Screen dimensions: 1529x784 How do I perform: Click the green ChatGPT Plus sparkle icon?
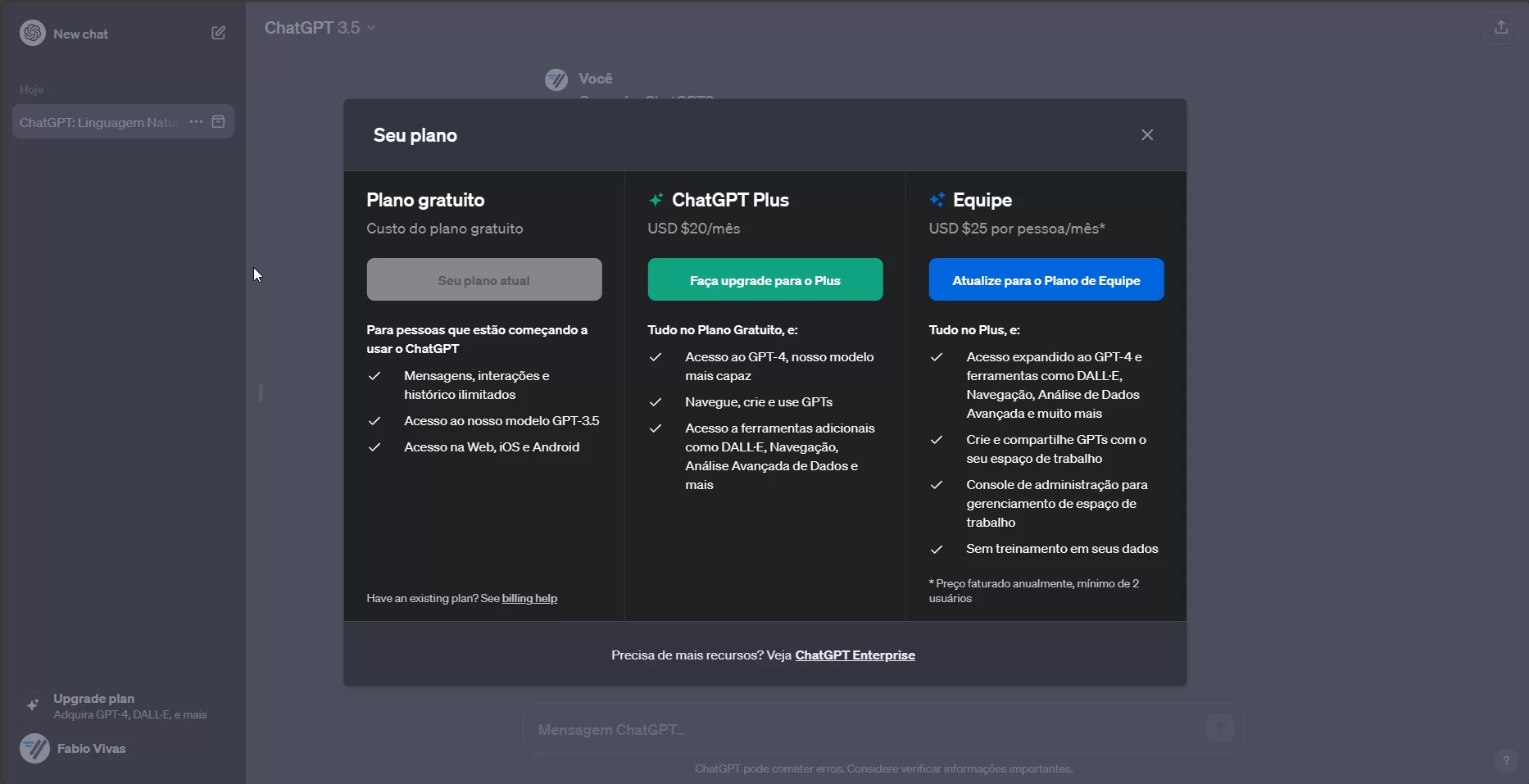[656, 200]
